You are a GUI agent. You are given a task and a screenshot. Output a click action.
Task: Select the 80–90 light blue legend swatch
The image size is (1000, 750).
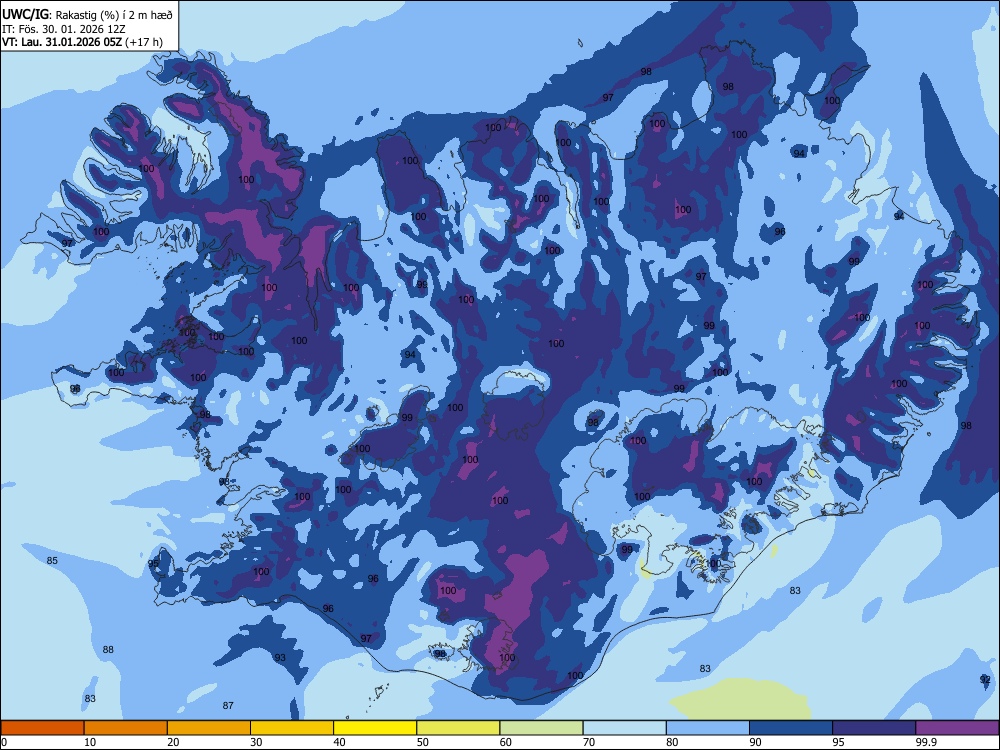(x=708, y=728)
